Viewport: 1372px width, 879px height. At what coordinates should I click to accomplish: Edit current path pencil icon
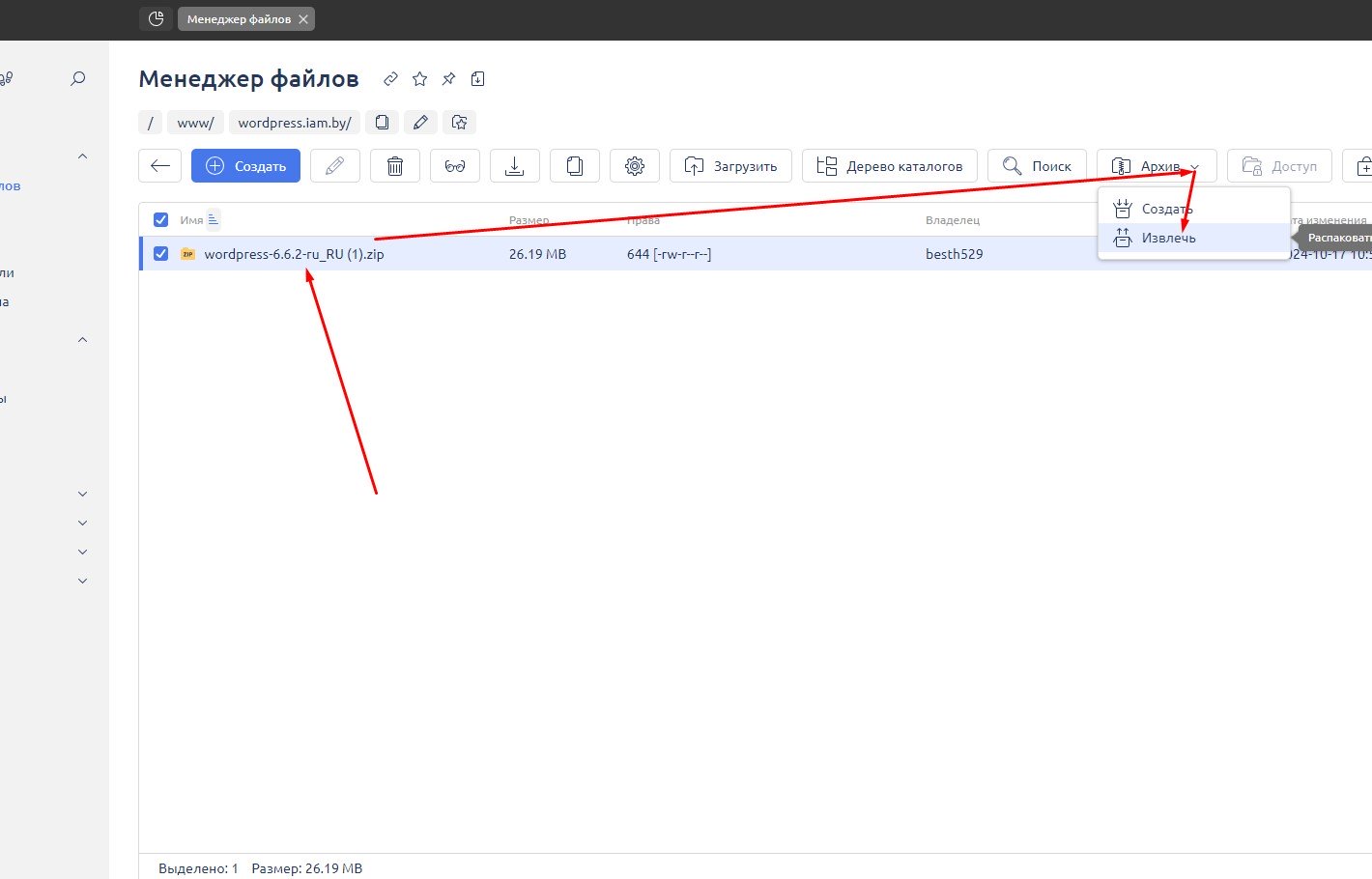click(420, 123)
